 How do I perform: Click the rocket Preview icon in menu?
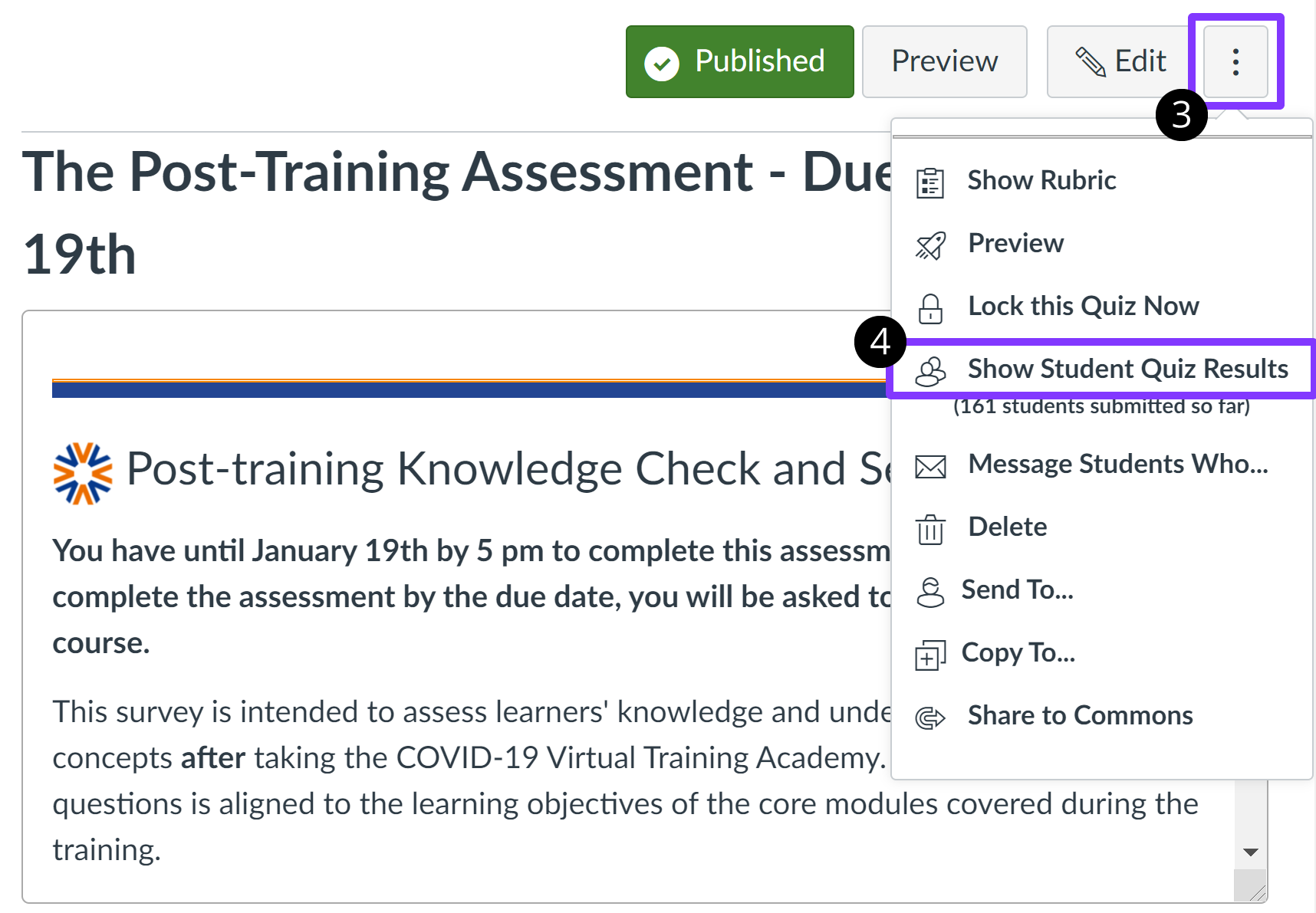tap(930, 245)
